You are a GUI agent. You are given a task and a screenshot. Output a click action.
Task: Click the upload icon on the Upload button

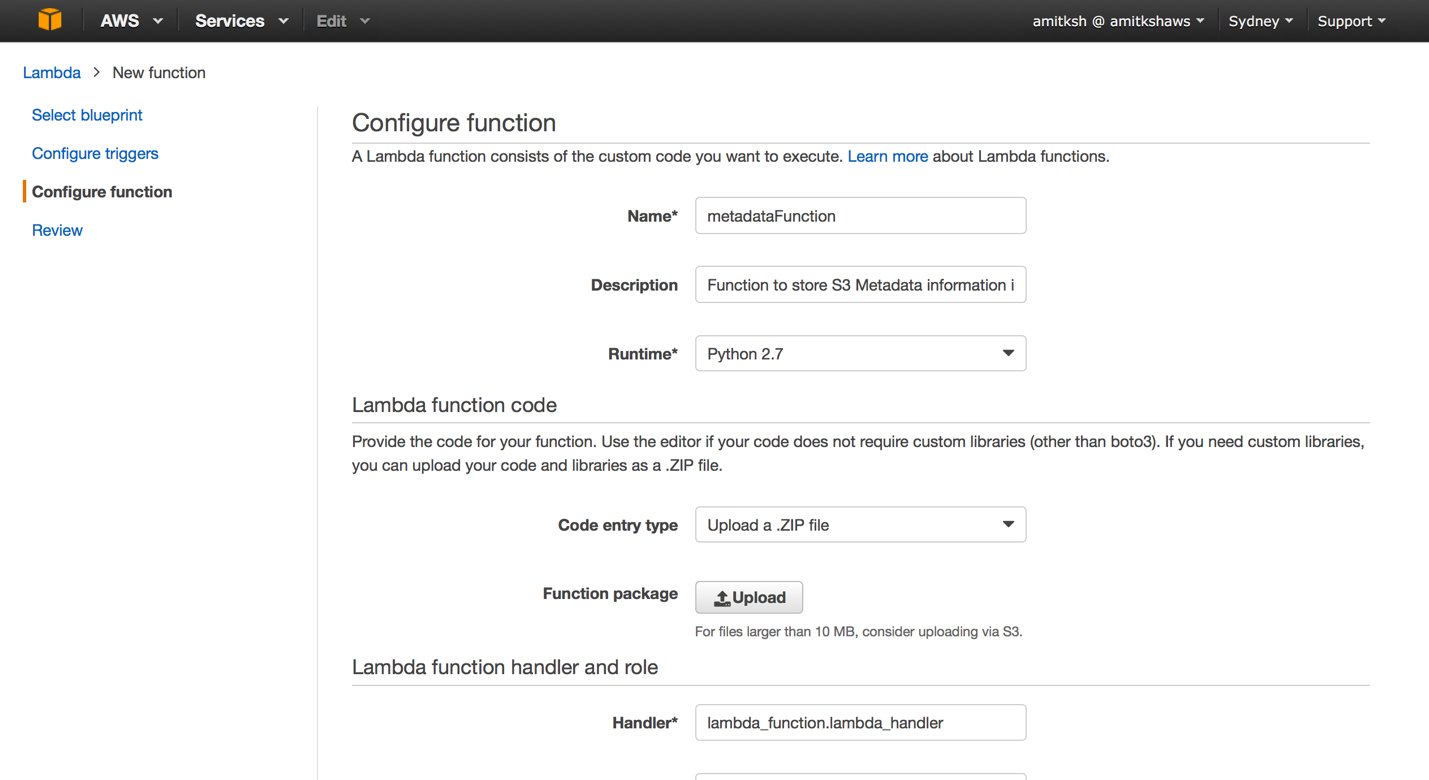click(x=722, y=597)
